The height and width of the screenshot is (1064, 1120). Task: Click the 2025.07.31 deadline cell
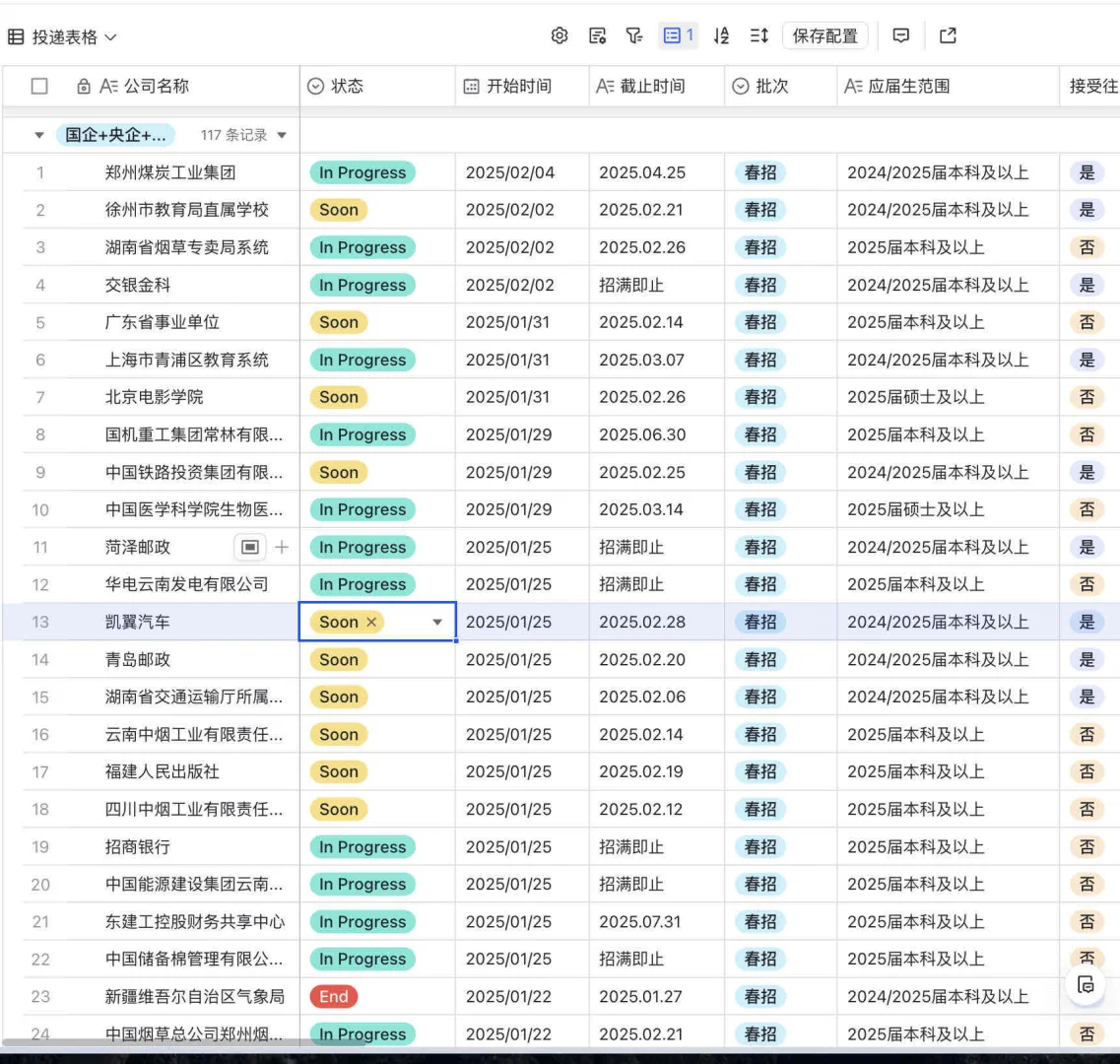click(x=656, y=922)
